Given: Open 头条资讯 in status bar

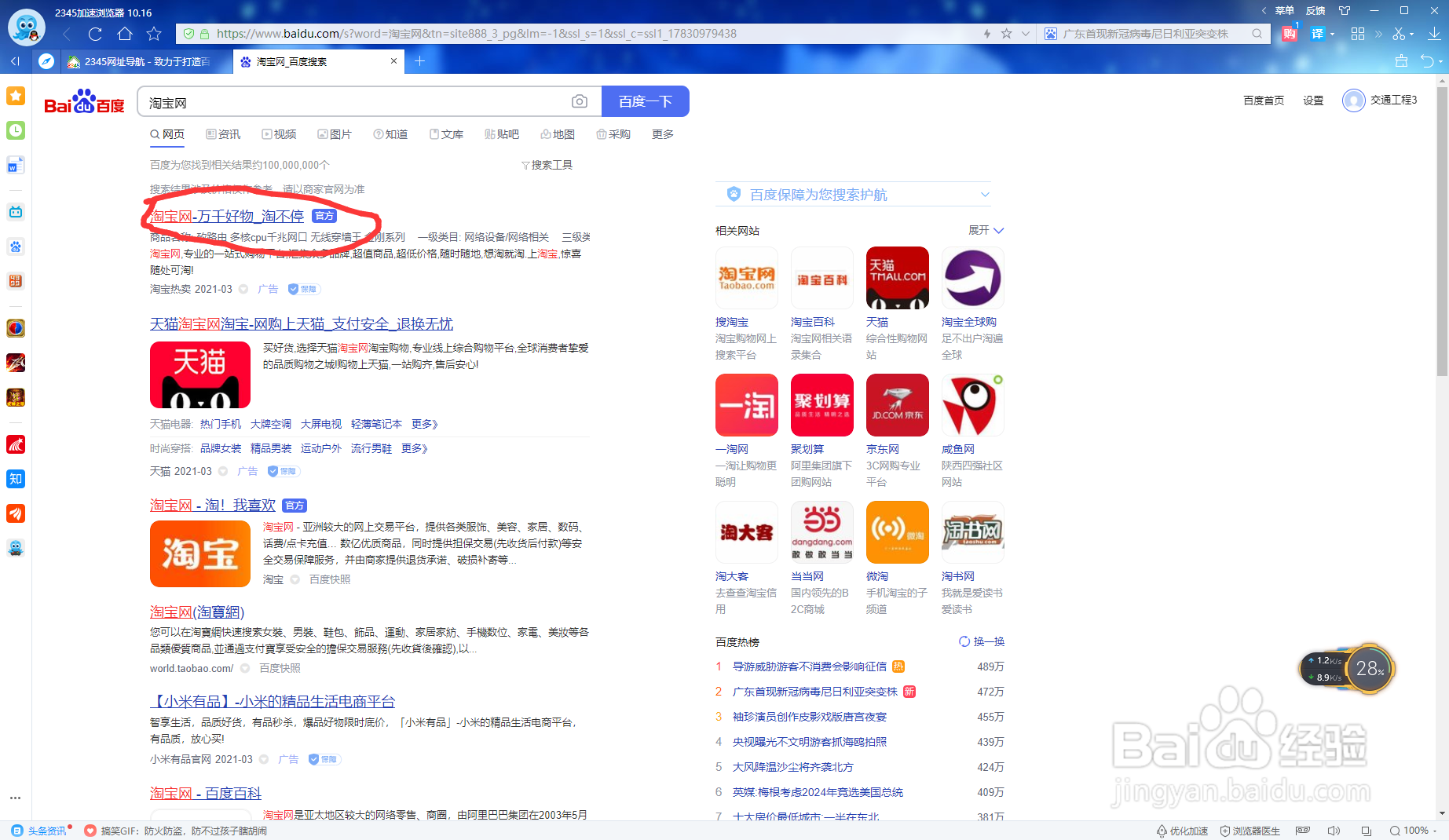Looking at the screenshot, I should click(x=41, y=831).
